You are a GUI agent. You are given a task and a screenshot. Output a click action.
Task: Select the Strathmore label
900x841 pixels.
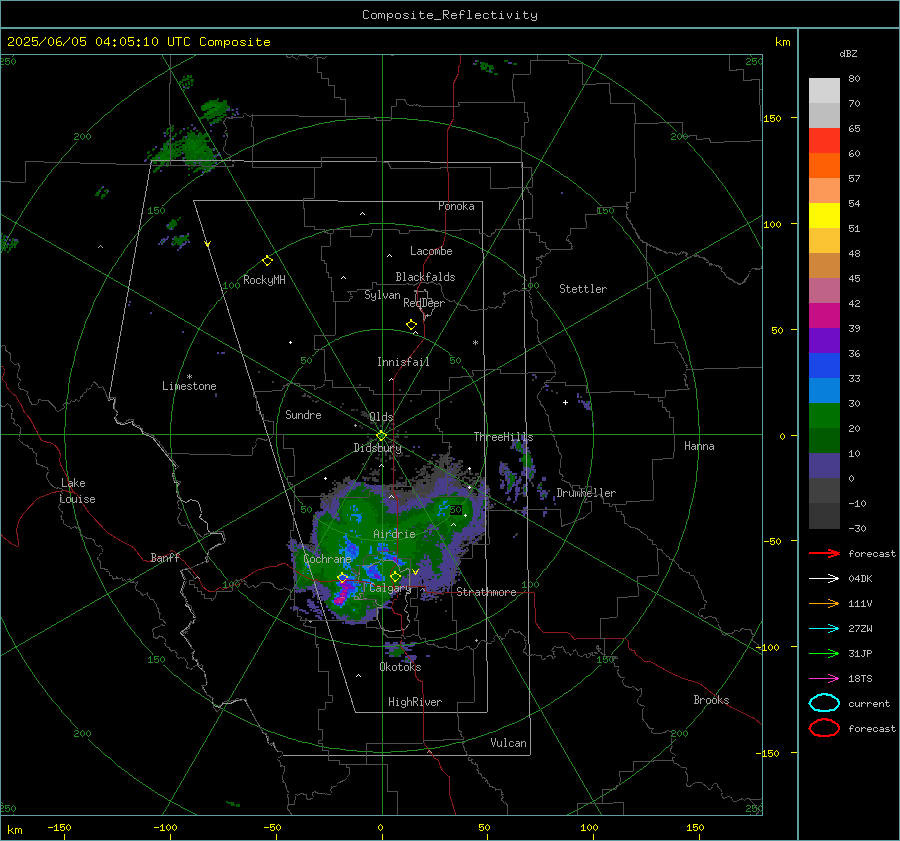[x=486, y=592]
